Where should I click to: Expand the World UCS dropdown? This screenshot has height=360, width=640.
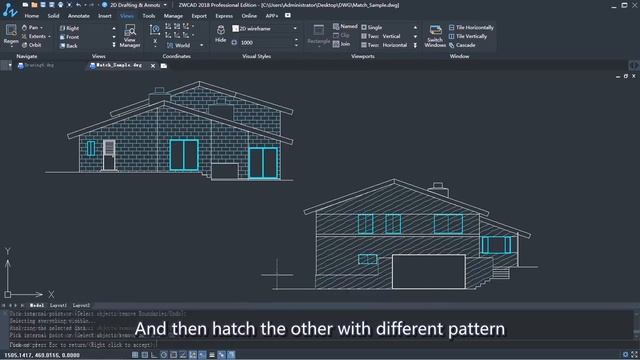(x=201, y=45)
